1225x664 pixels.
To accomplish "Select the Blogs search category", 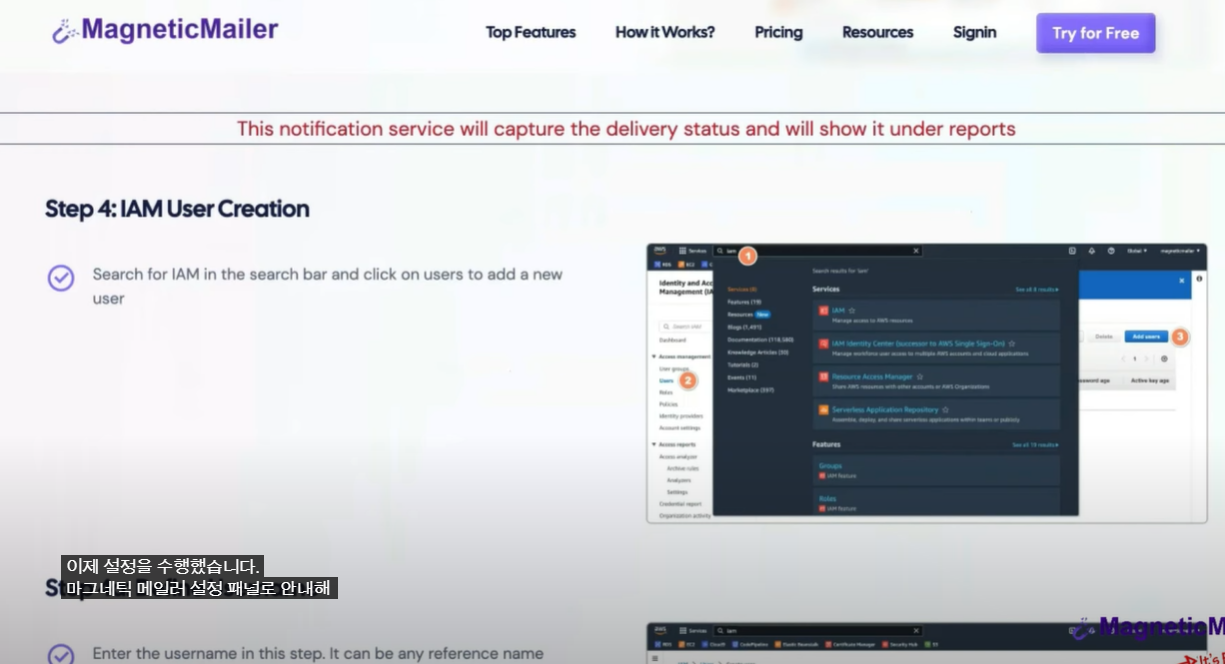I will (x=744, y=327).
